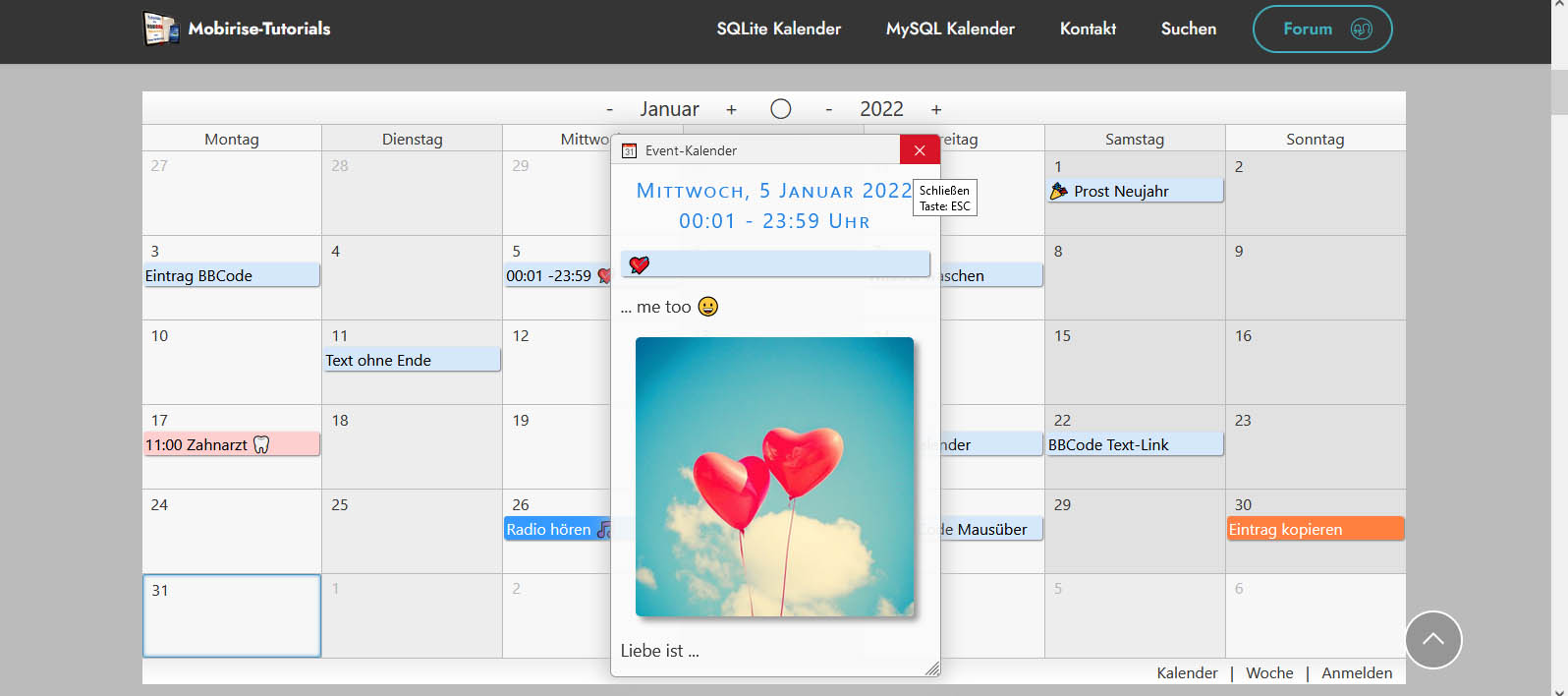Open the Forum button

[1321, 29]
